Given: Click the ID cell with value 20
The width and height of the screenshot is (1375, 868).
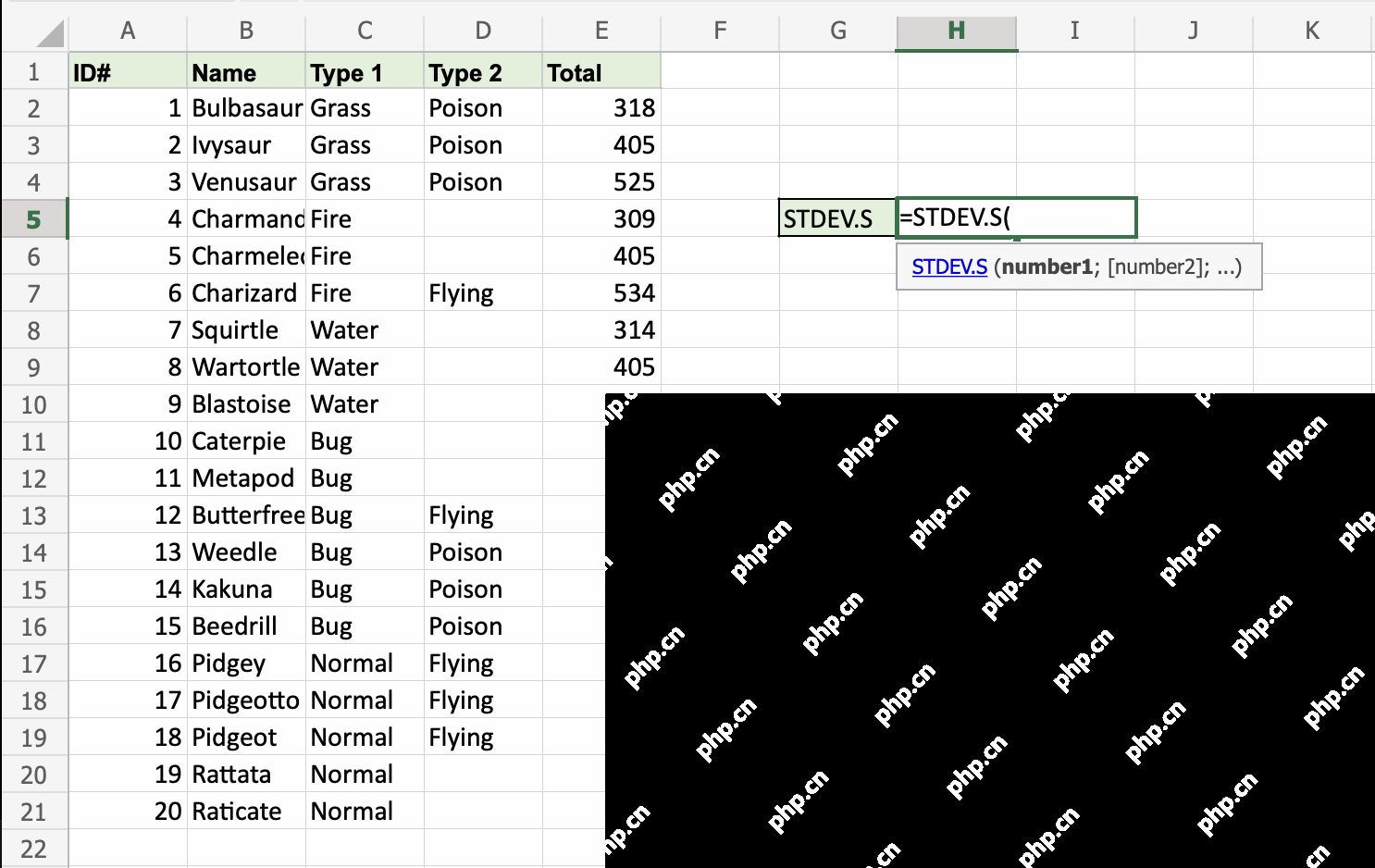Looking at the screenshot, I should coord(128,812).
